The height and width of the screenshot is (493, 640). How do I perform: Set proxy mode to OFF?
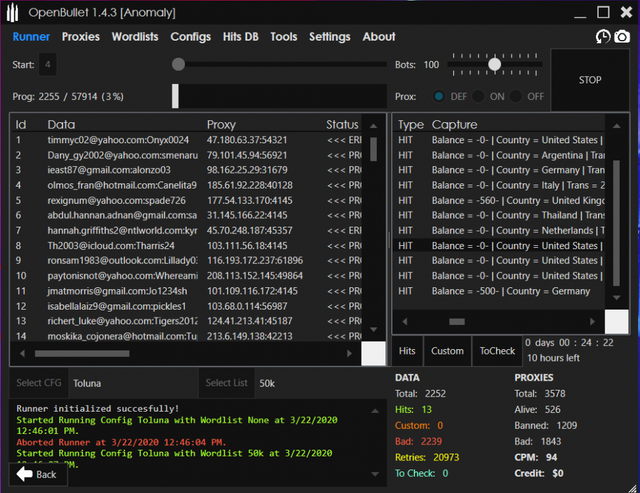[516, 96]
